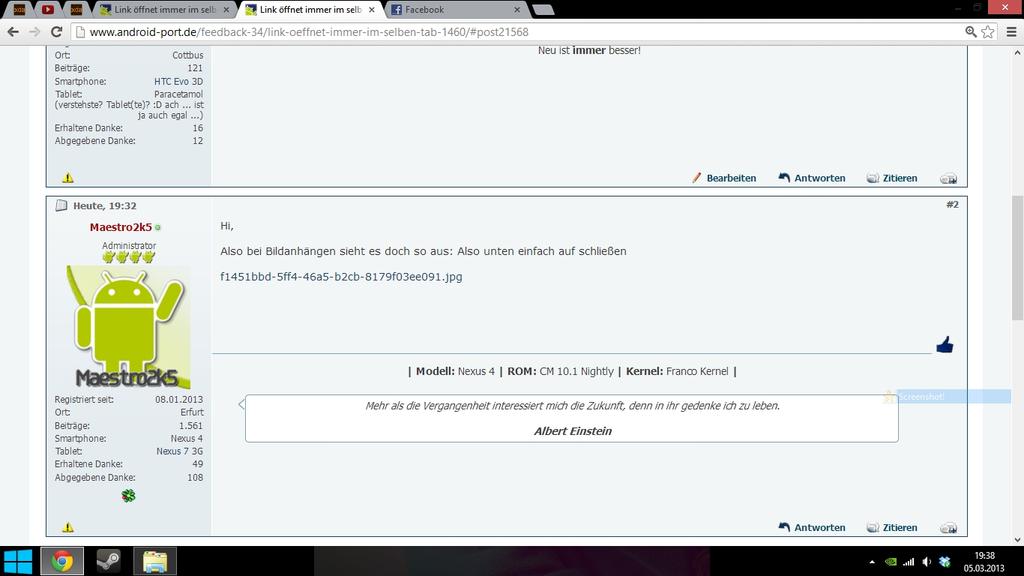Click the address bar URL field

(x=500, y=32)
